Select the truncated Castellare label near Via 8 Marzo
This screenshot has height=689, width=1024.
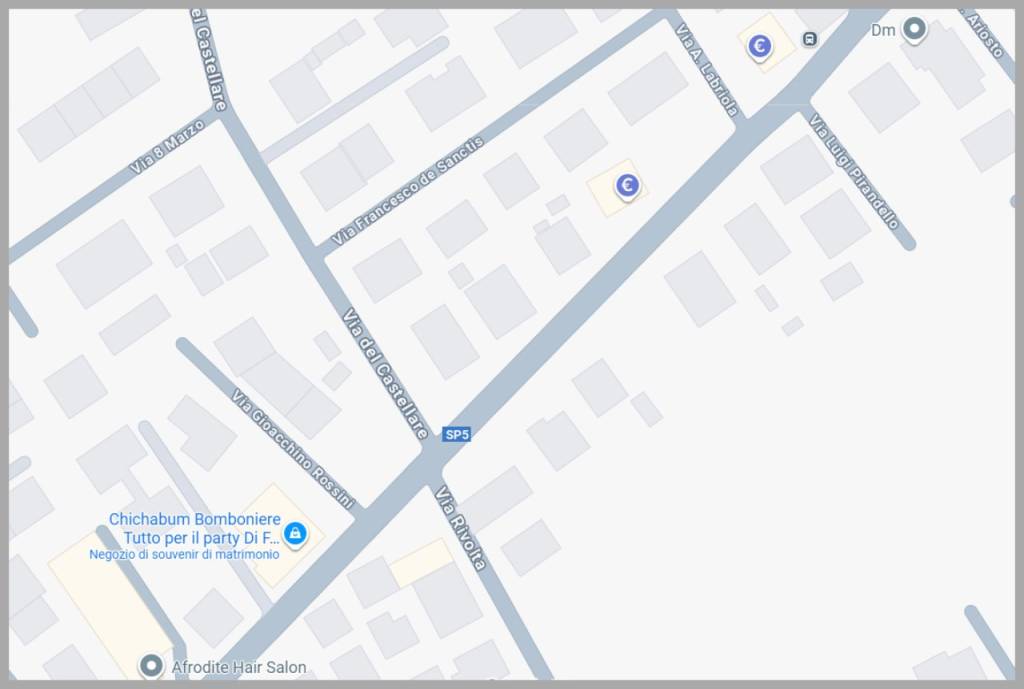point(209,59)
